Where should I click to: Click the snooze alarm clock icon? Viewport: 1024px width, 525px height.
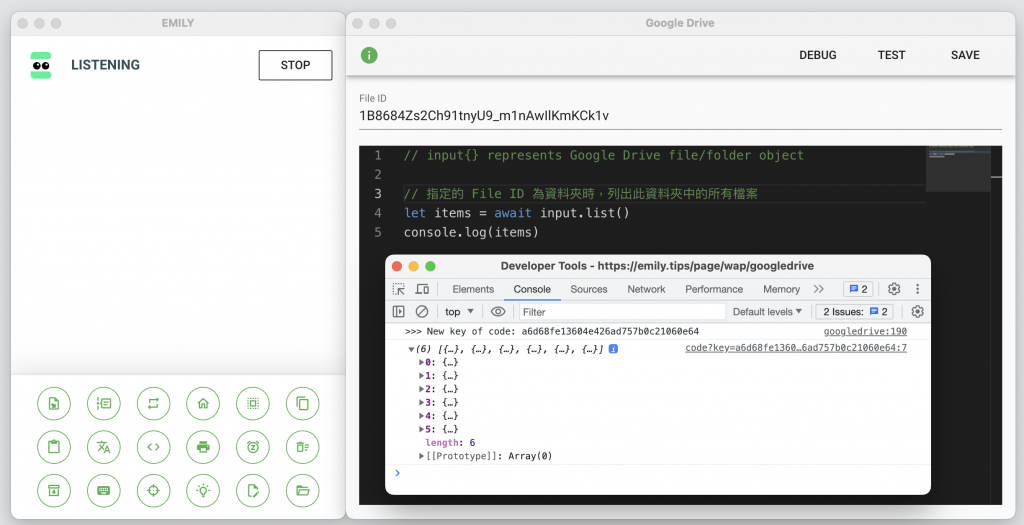(253, 447)
